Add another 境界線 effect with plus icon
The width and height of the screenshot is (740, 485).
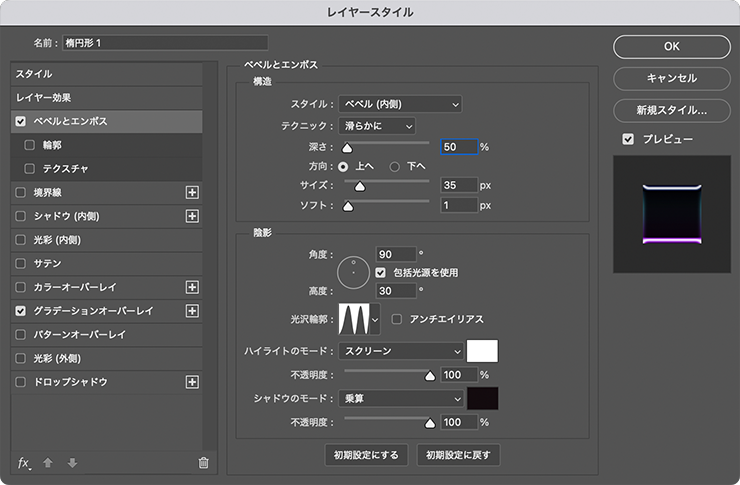[193, 192]
